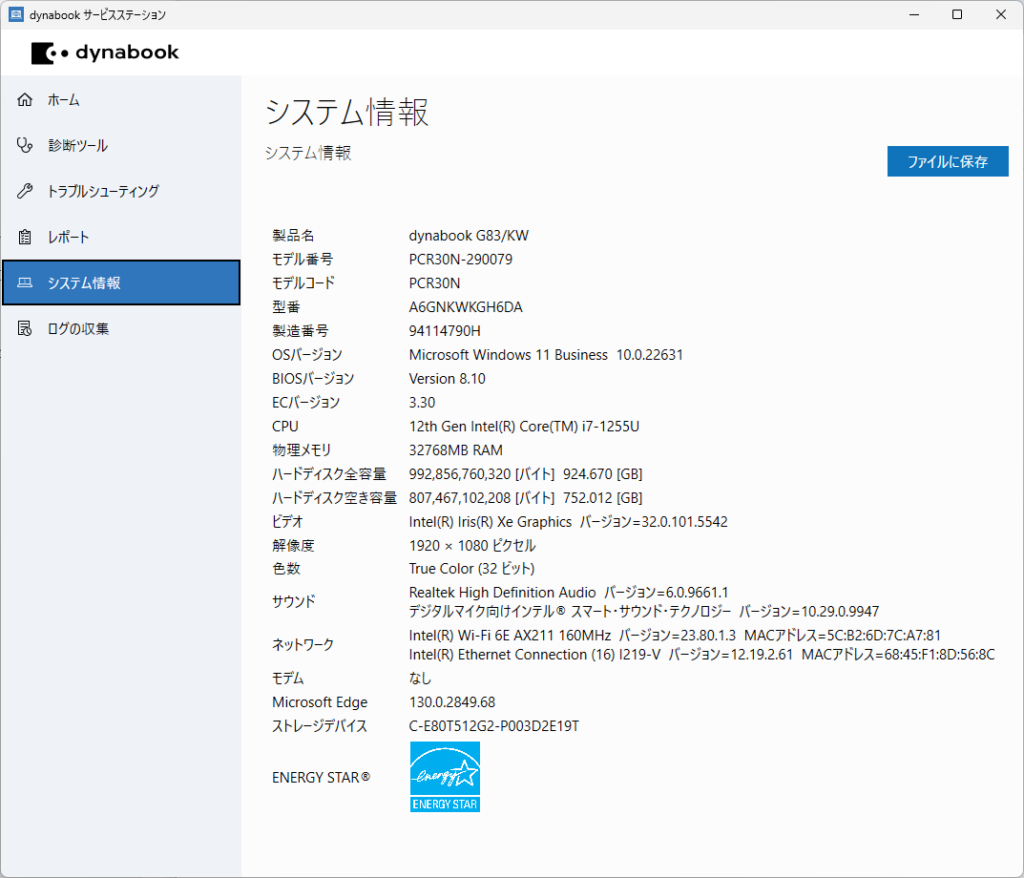Click the 製造番号 label
The width and height of the screenshot is (1024, 878).
(300, 331)
